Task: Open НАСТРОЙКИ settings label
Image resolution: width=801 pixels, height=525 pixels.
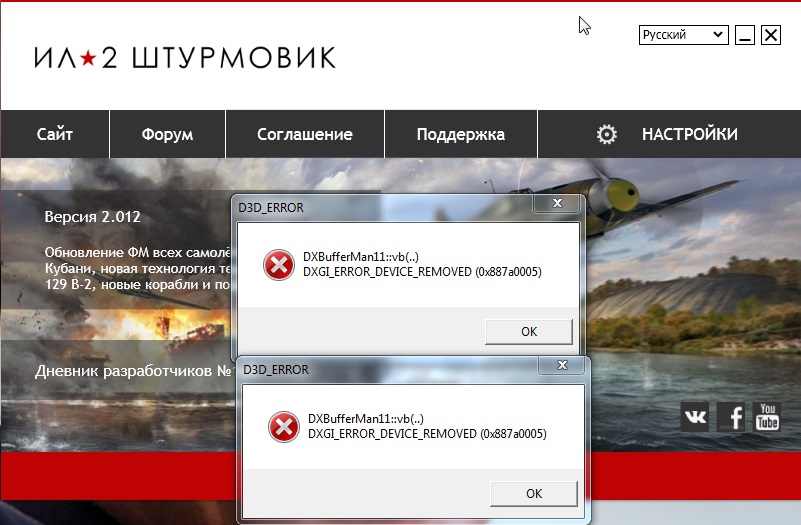Action: [x=690, y=134]
